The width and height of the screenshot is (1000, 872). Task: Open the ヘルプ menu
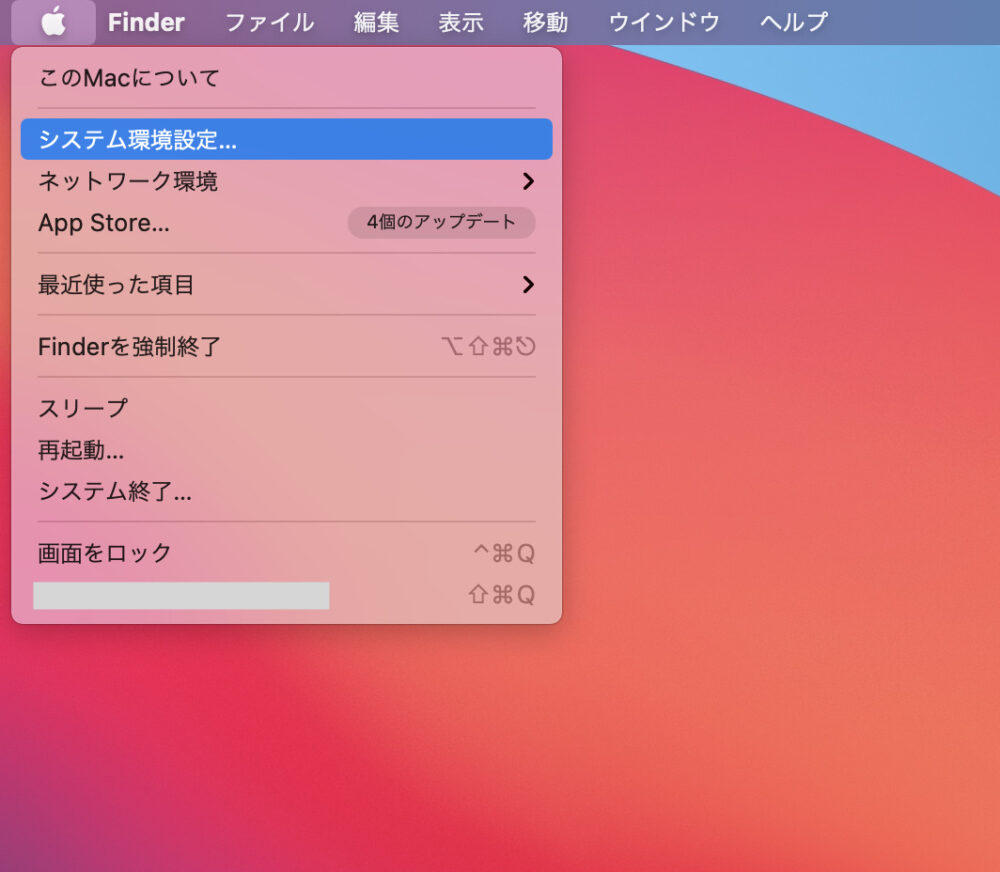[794, 22]
